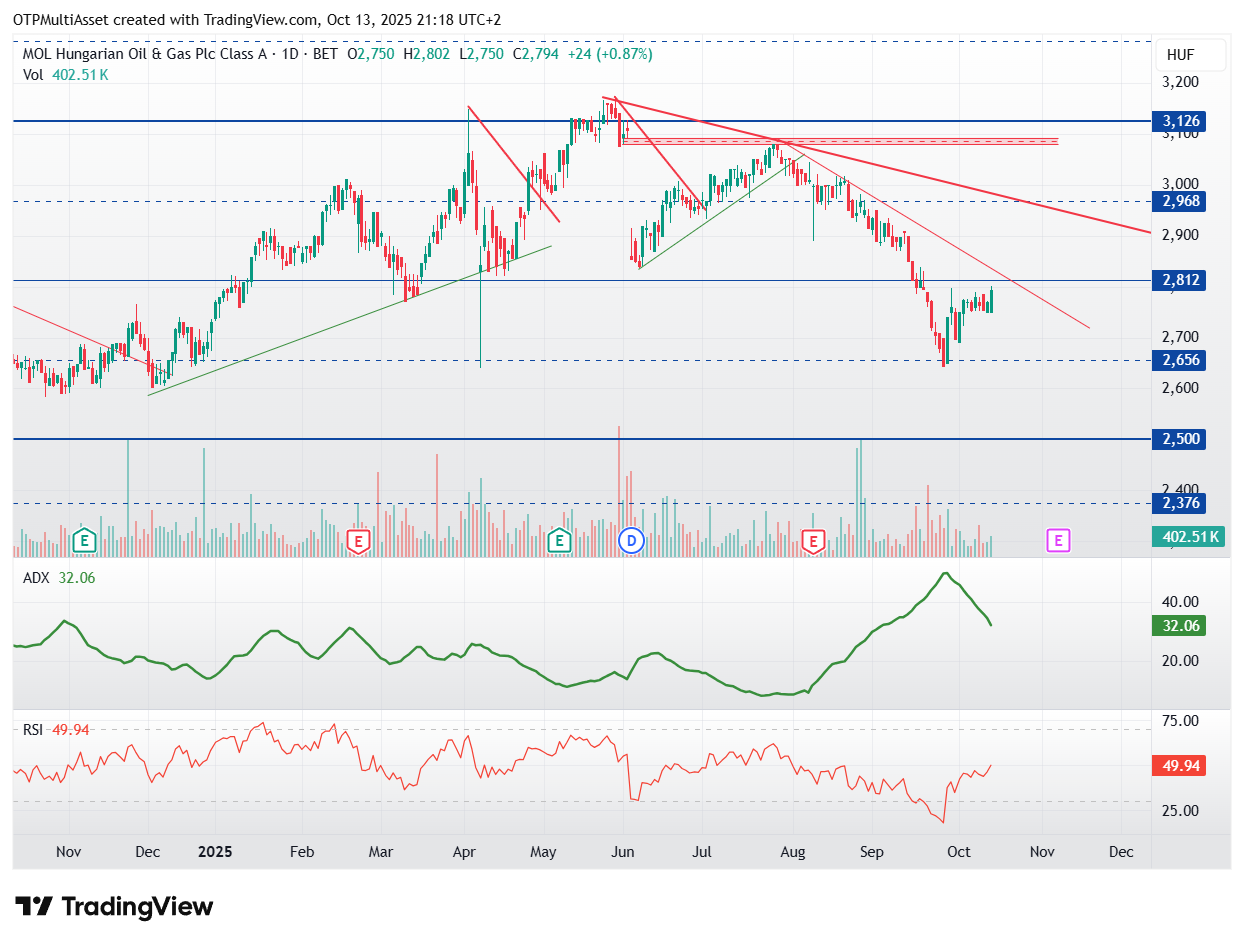1244x944 pixels.
Task: Open the red earnings marker near August
Action: tap(812, 541)
